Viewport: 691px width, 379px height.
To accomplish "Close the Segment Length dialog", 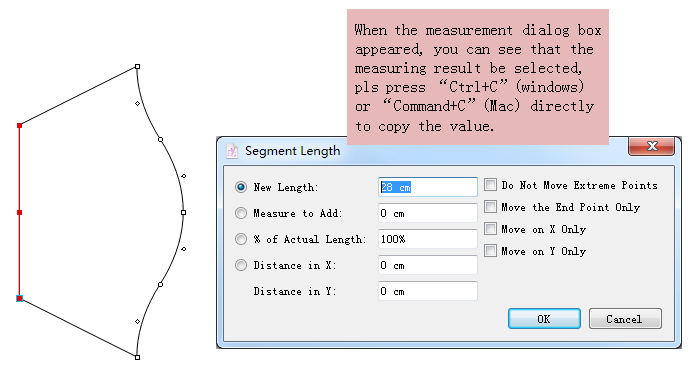I will coord(651,146).
